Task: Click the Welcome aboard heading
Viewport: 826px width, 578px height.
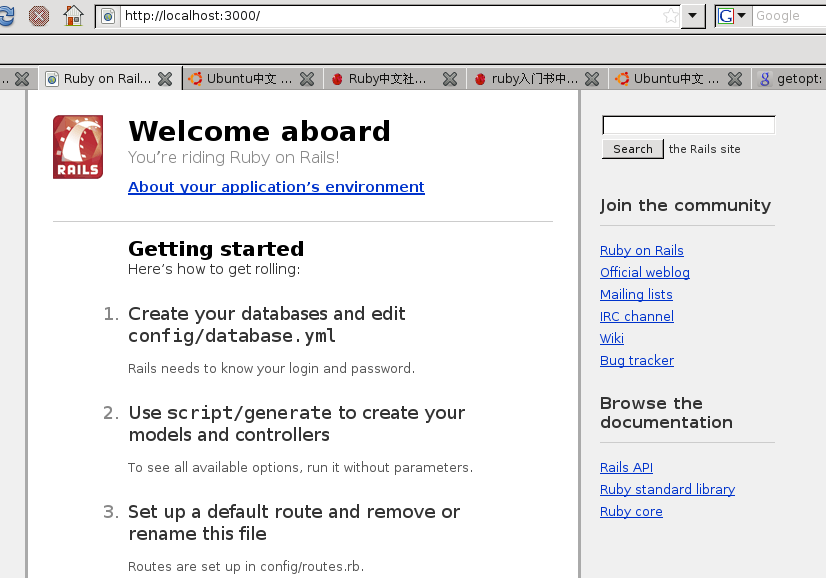Action: (x=259, y=131)
